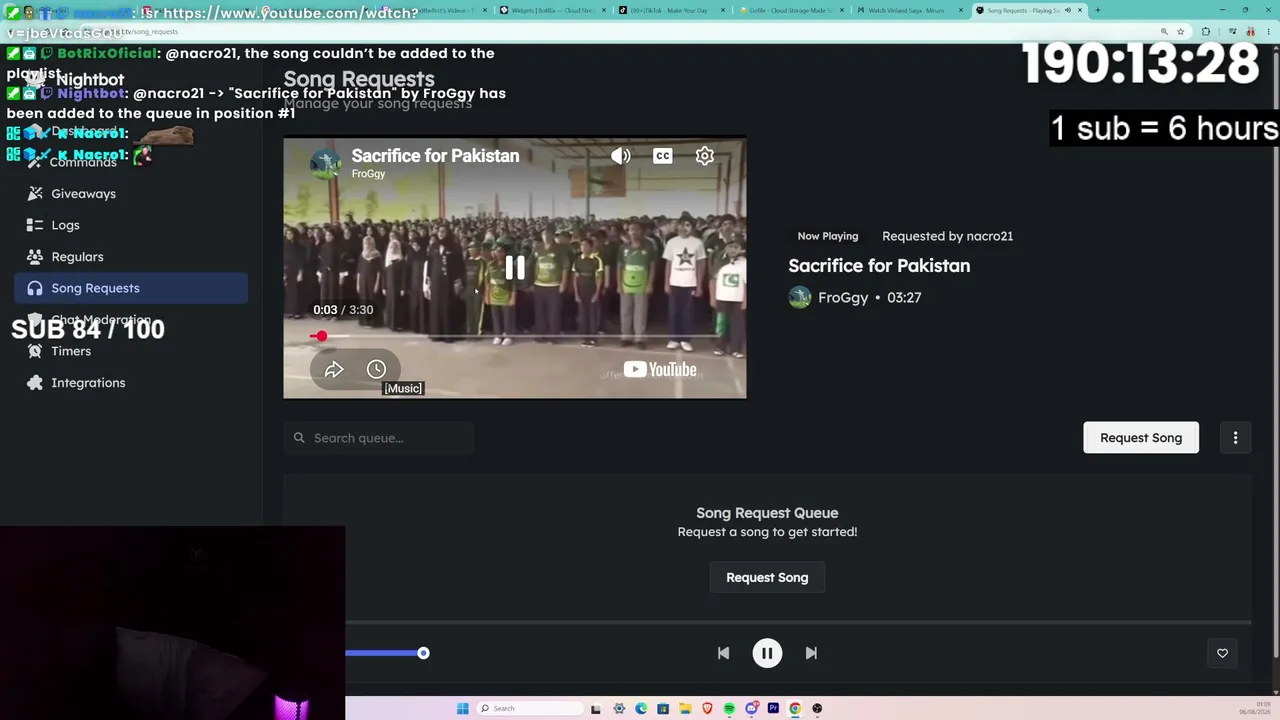Click the Timers stopwatch icon
The height and width of the screenshot is (720, 1280).
pos(35,351)
